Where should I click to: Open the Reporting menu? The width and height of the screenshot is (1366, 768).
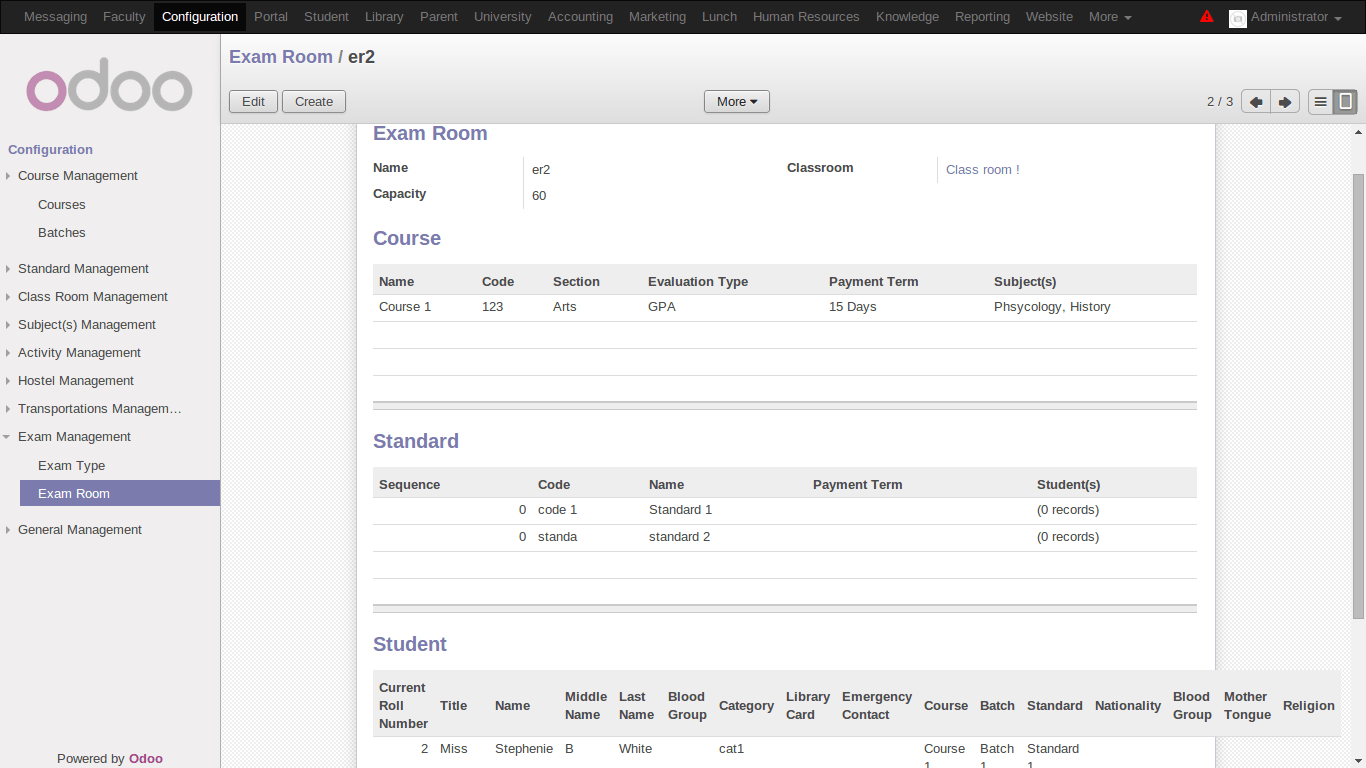point(982,17)
